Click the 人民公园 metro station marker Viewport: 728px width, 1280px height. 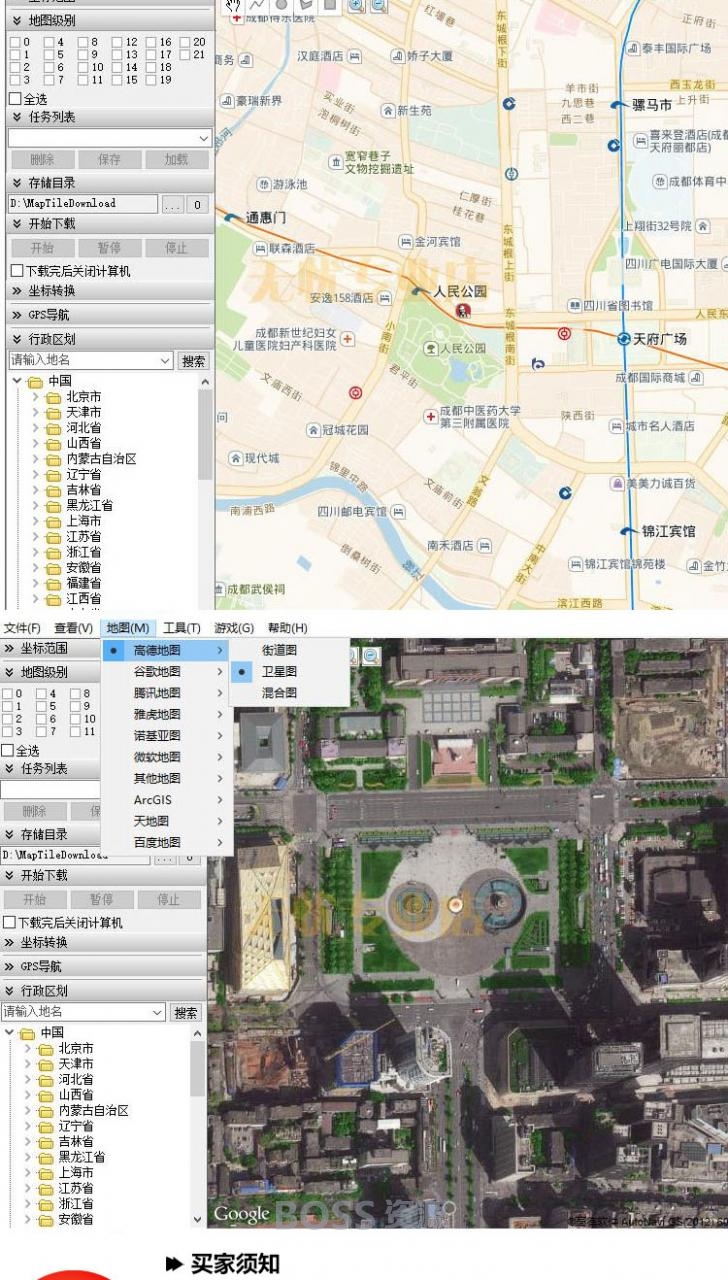point(419,291)
